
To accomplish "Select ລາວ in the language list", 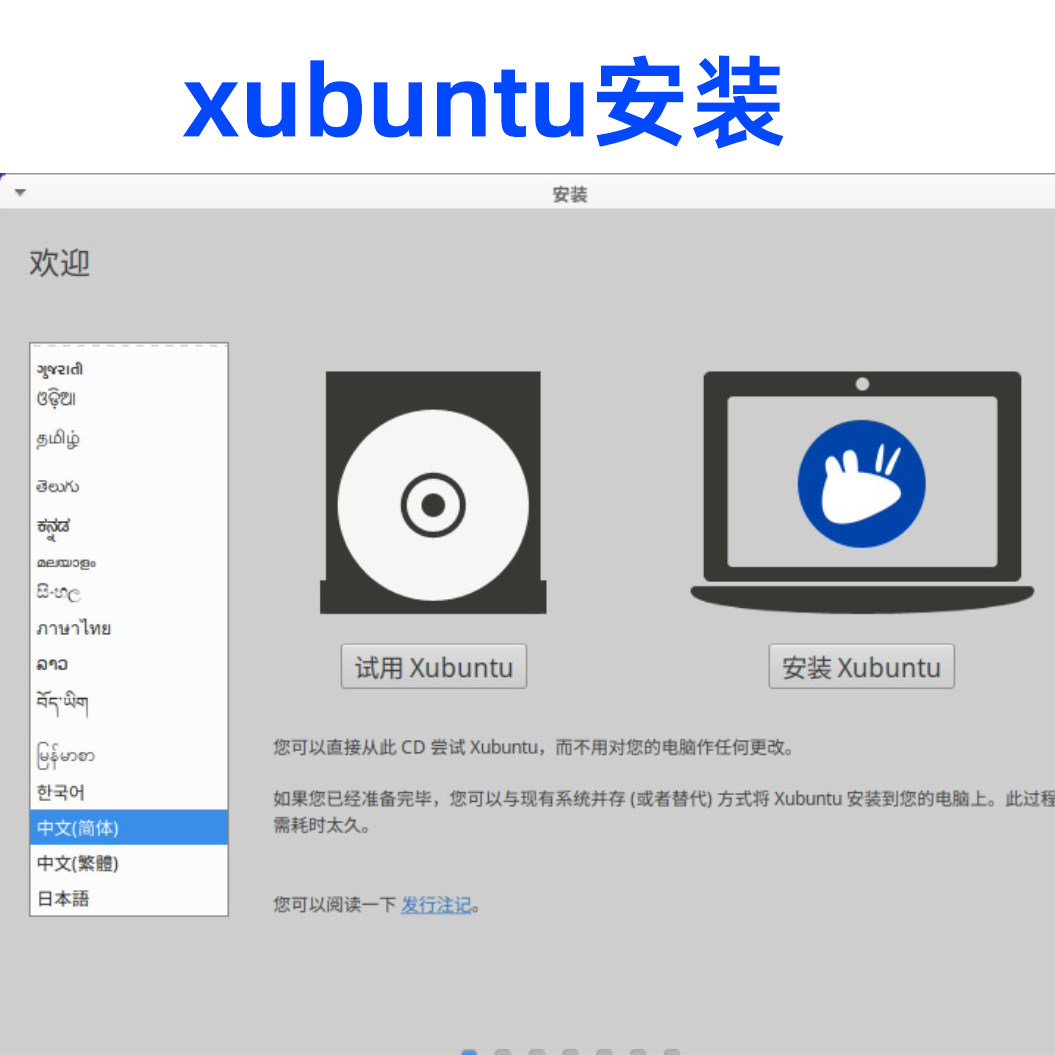I will click(x=129, y=664).
